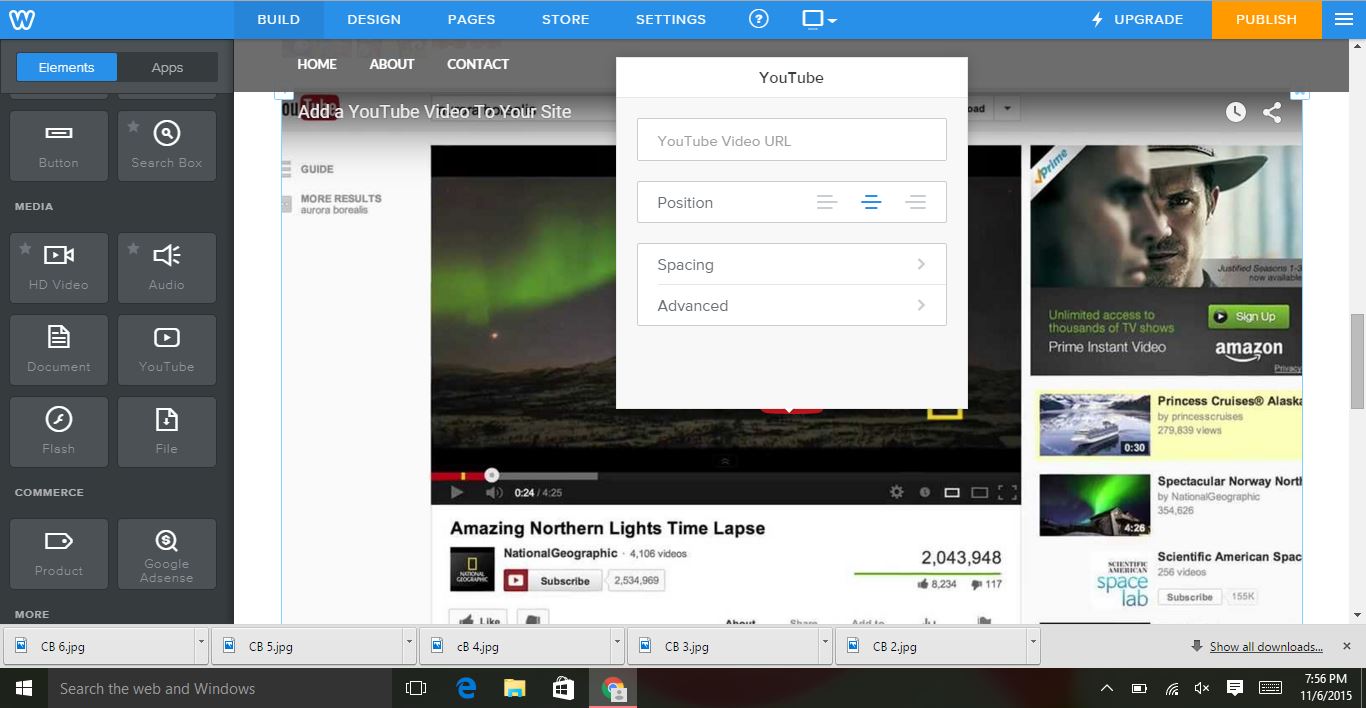Open the SETTINGS tab
Viewport: 1366px width, 708px height.
point(671,19)
